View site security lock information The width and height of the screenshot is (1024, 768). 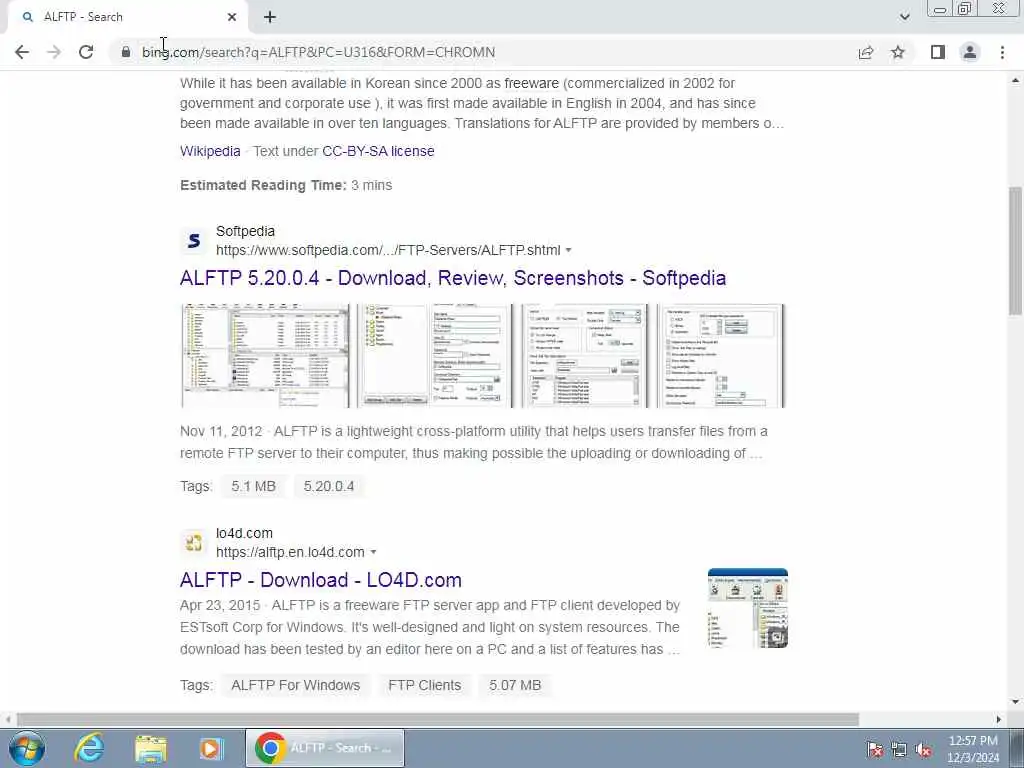click(126, 52)
